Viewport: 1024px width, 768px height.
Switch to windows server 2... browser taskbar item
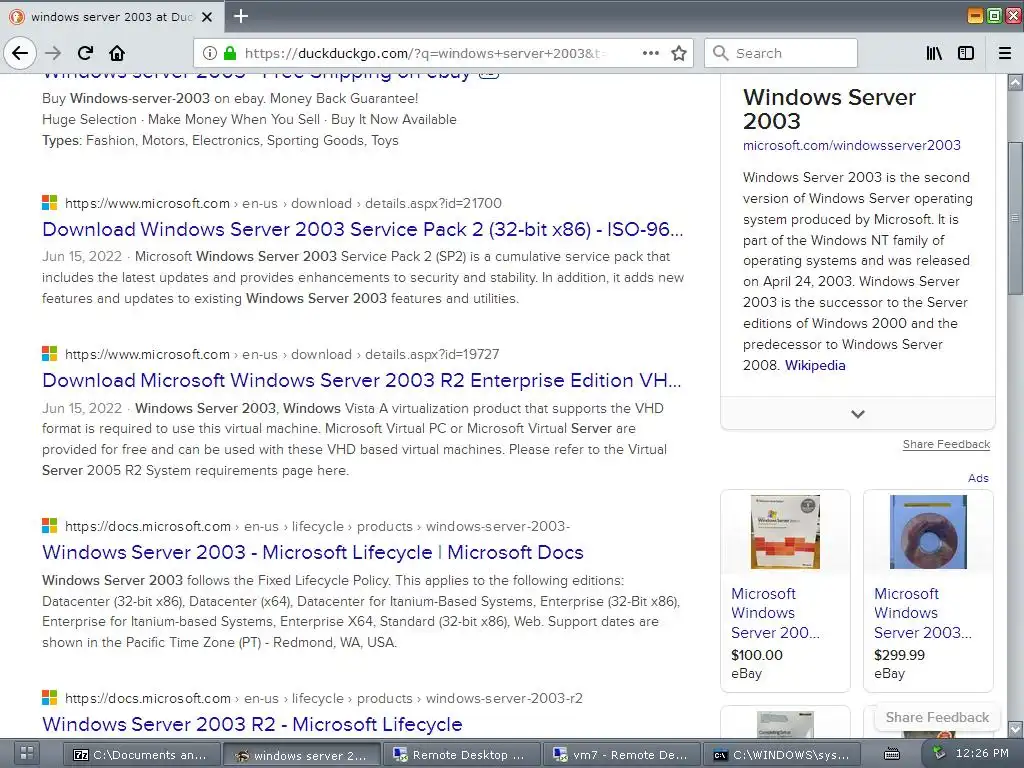coord(301,754)
